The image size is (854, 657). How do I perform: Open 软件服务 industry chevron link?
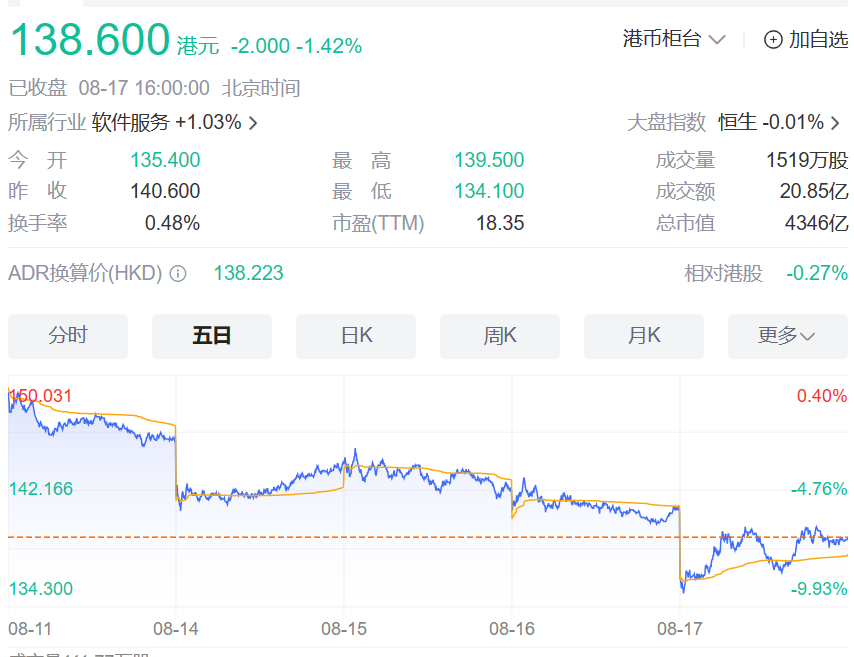[x=253, y=123]
